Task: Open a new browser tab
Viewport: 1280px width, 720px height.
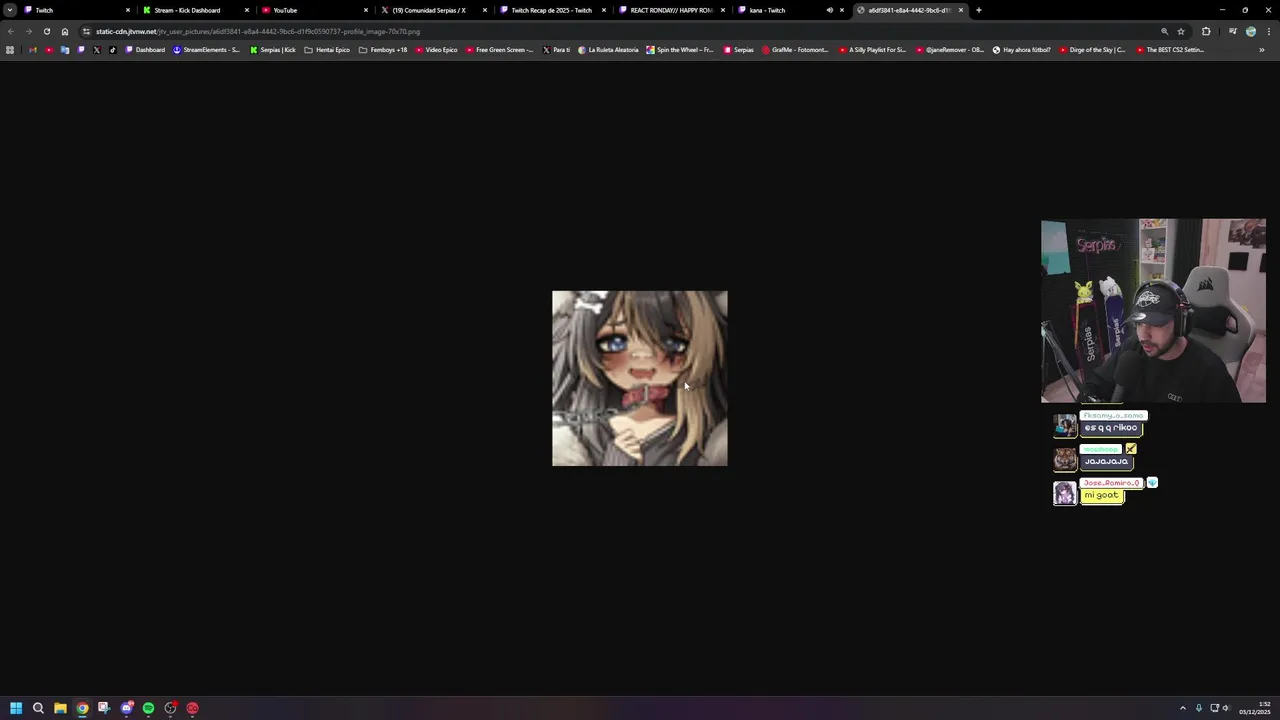Action: tap(978, 10)
